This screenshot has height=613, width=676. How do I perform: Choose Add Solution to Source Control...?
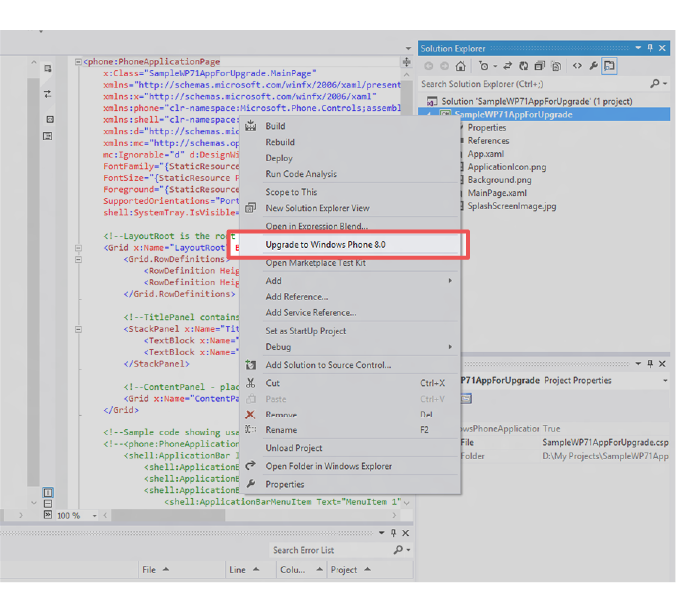click(349, 365)
